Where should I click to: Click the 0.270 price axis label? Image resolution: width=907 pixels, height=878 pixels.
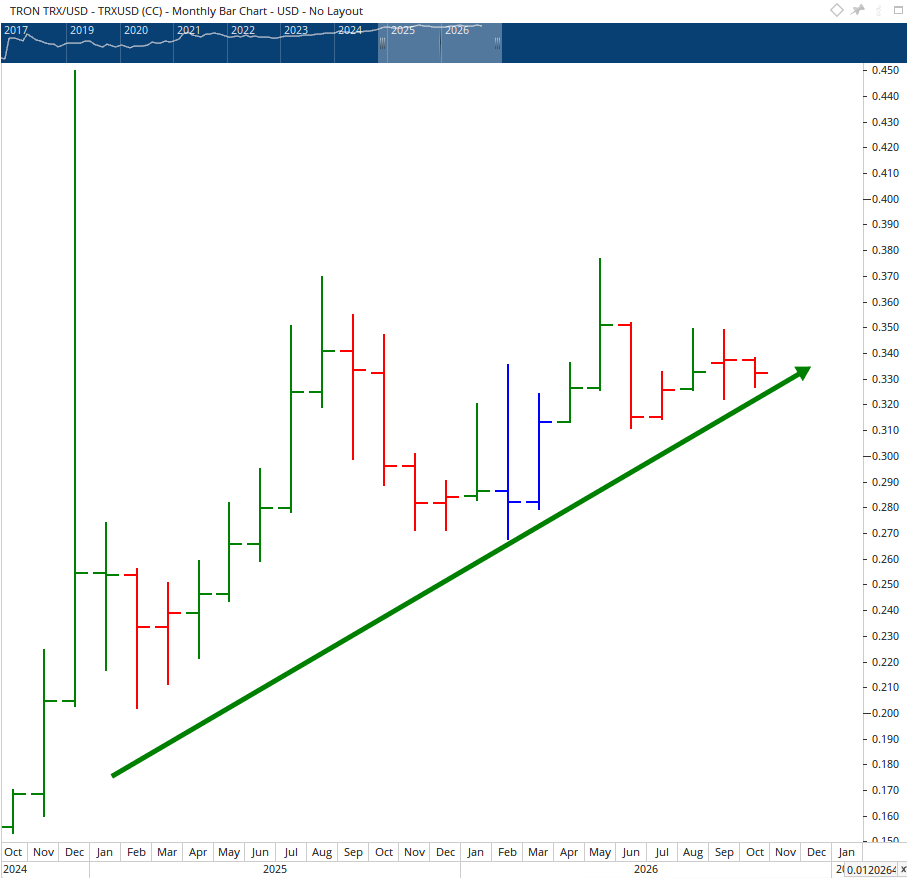click(885, 533)
